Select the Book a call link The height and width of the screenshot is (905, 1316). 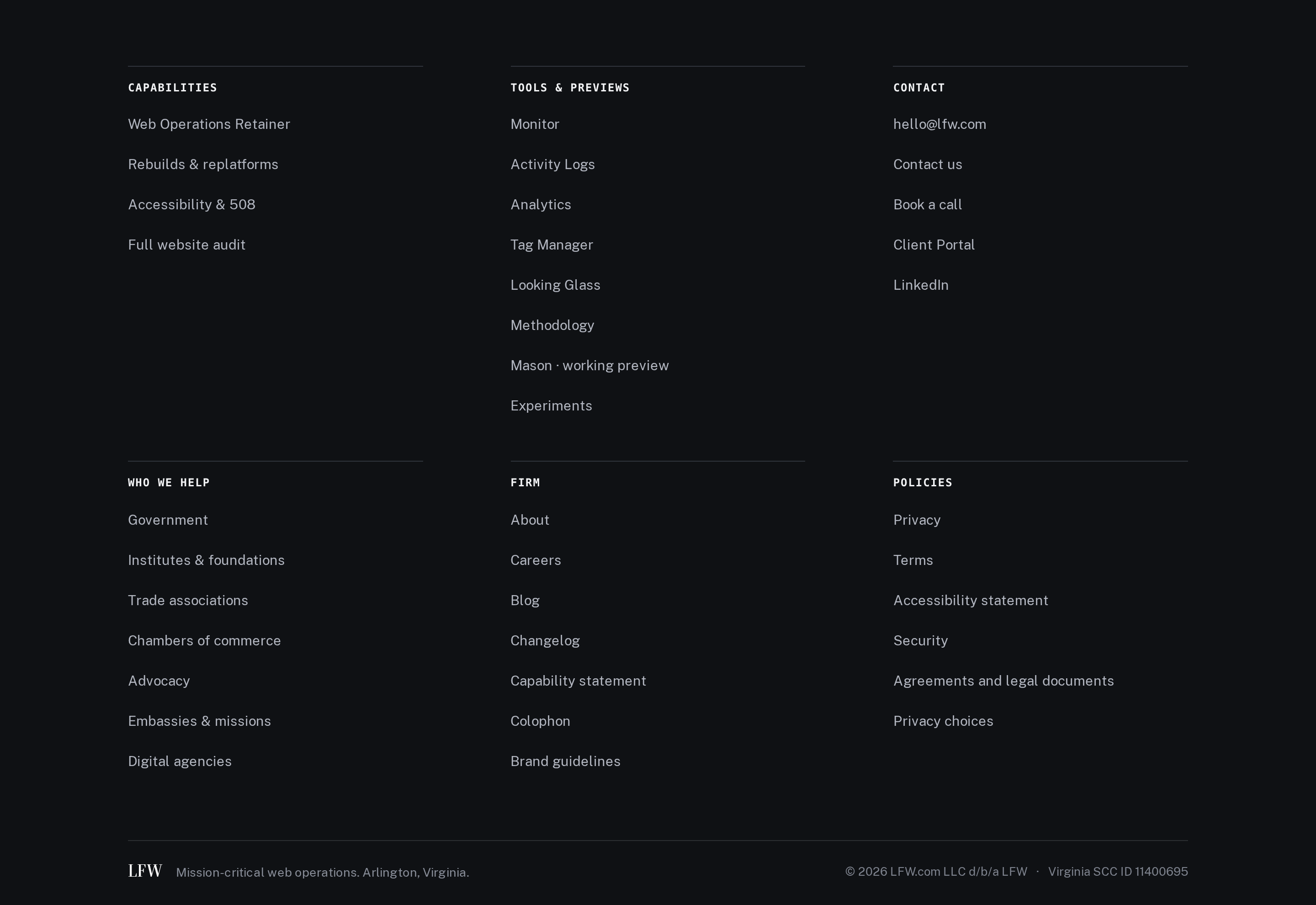point(928,205)
